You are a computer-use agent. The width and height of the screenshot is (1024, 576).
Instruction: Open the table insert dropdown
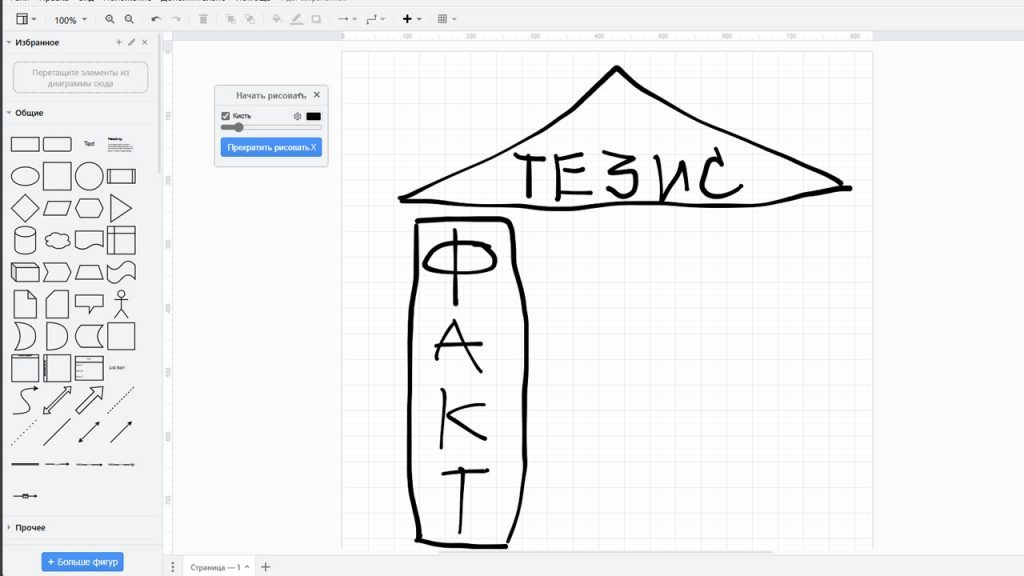click(447, 20)
